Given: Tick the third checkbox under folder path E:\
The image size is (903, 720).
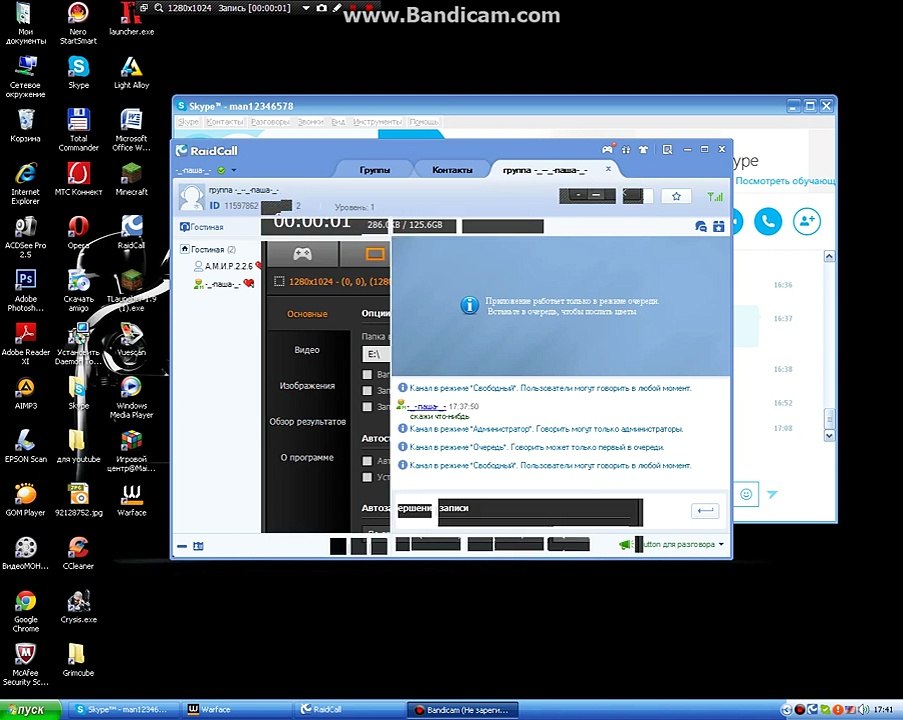Looking at the screenshot, I should coord(367,407).
